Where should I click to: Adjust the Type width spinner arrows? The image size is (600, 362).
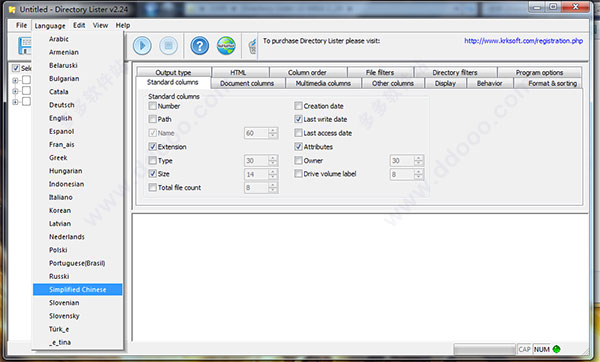[x=273, y=160]
